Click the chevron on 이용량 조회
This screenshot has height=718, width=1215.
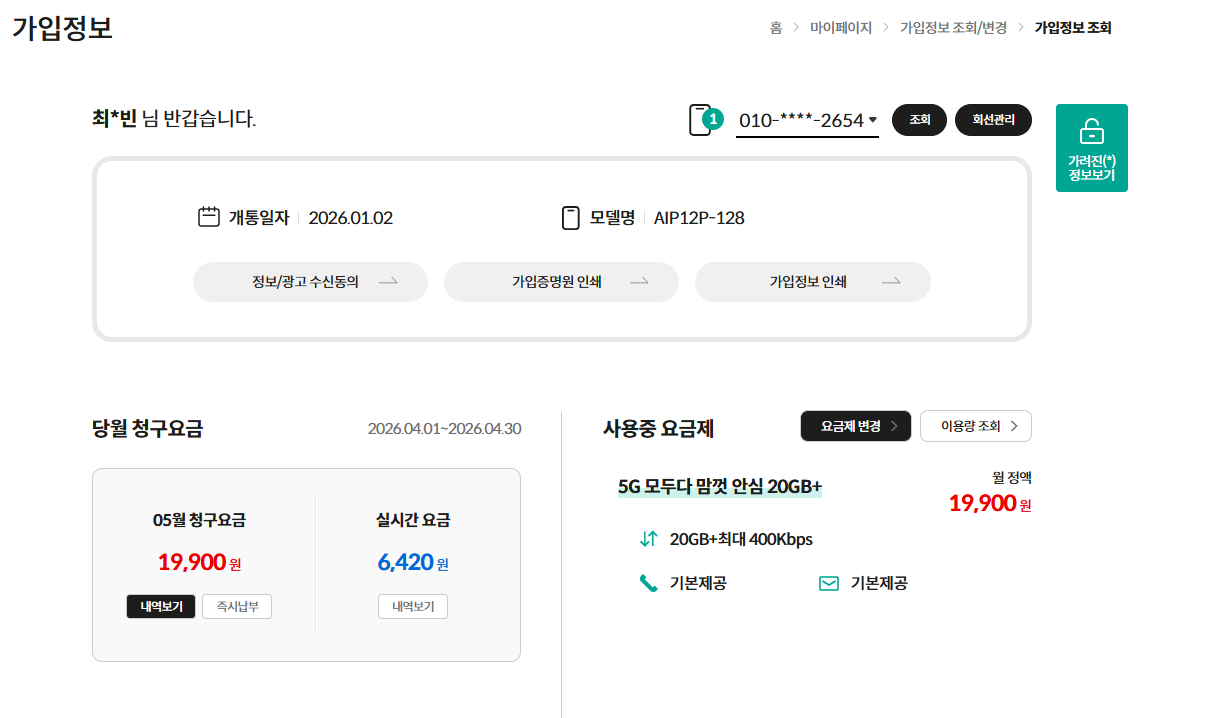point(1014,426)
